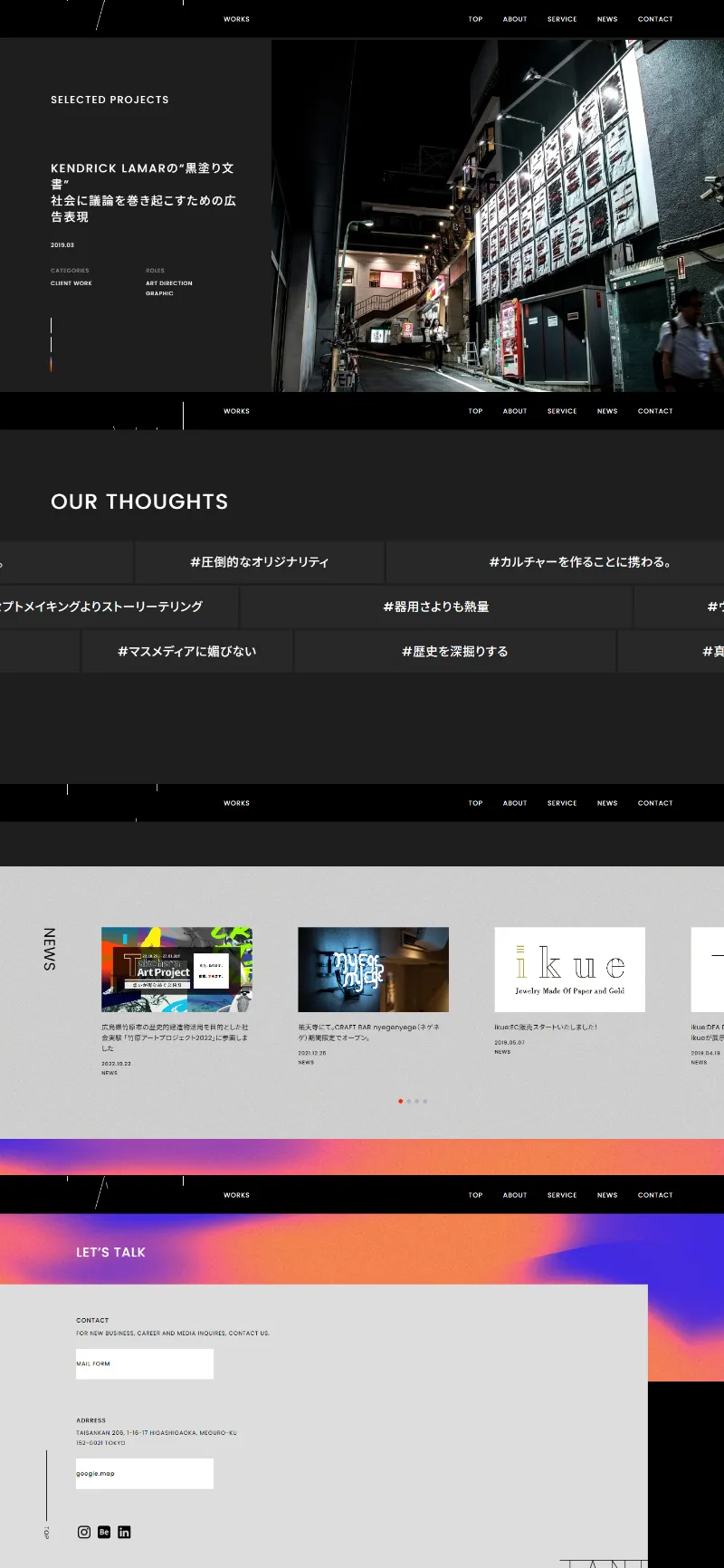Go to SERVICE in the topmost header
The width and height of the screenshot is (724, 1568).
[561, 19]
